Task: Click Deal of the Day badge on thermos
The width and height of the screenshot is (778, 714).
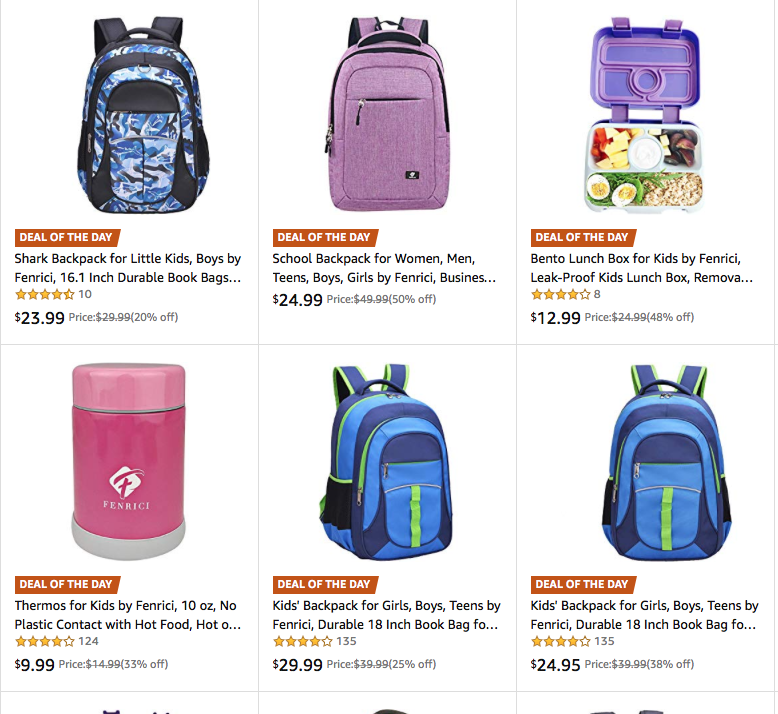Action: (67, 584)
